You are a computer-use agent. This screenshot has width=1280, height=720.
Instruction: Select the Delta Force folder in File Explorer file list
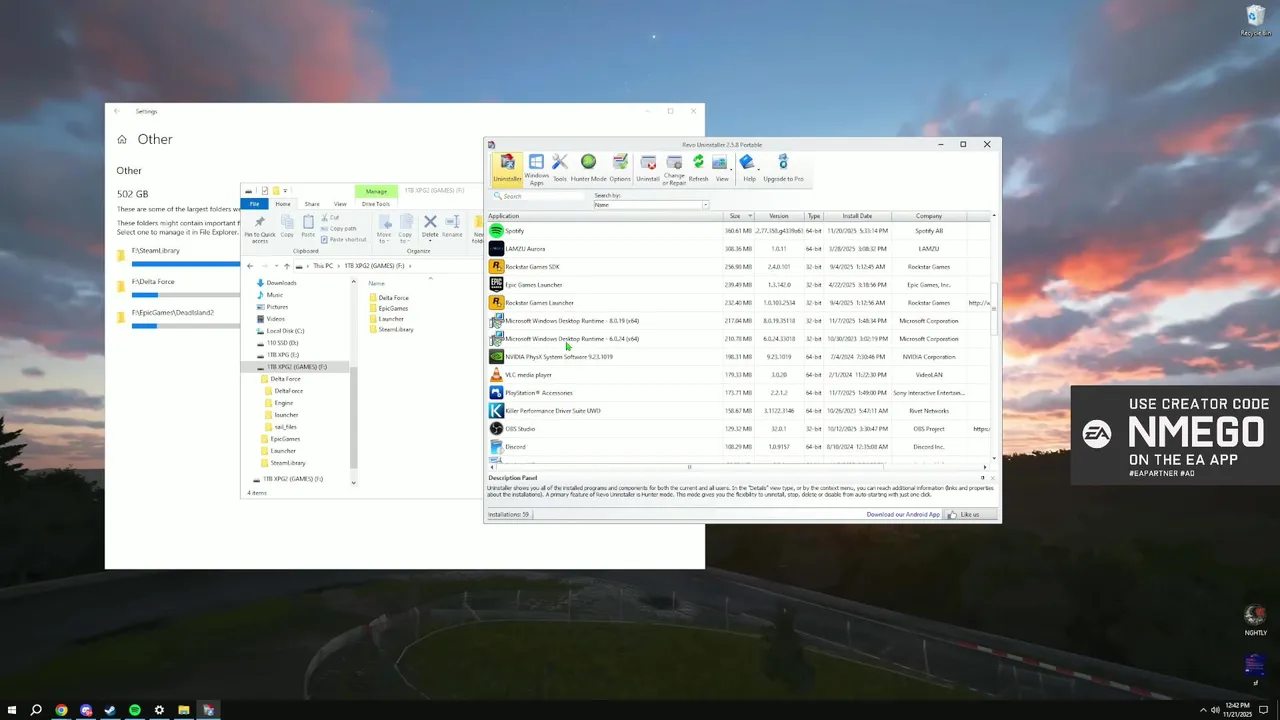click(388, 298)
